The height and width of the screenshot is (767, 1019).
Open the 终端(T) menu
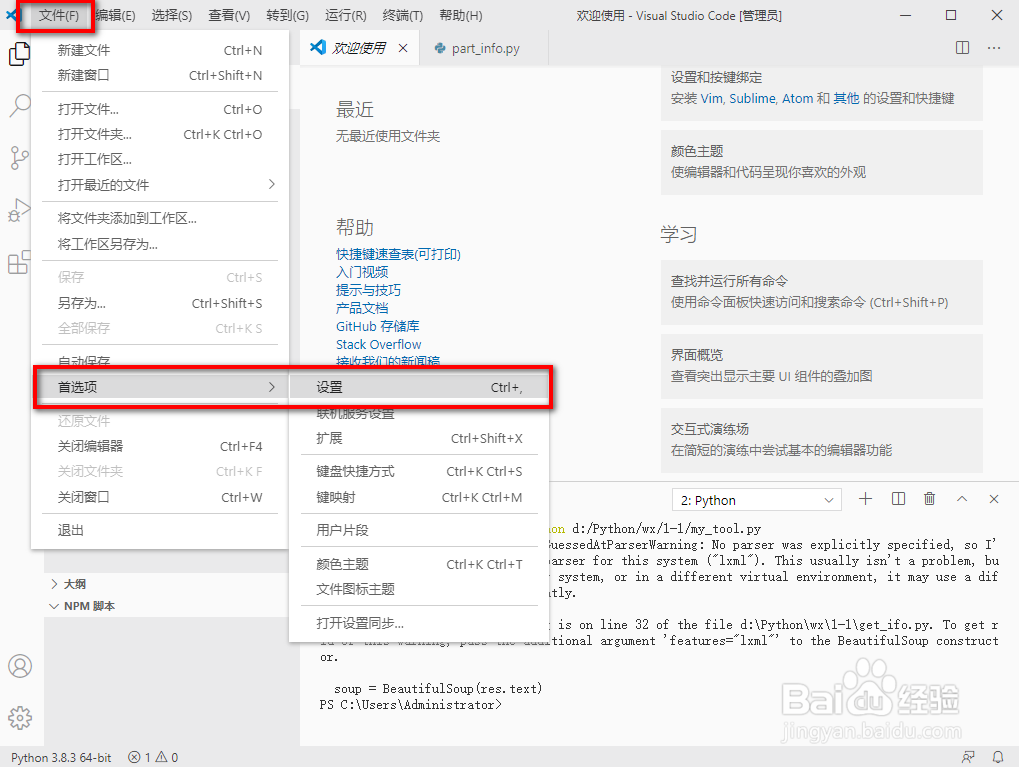point(402,16)
